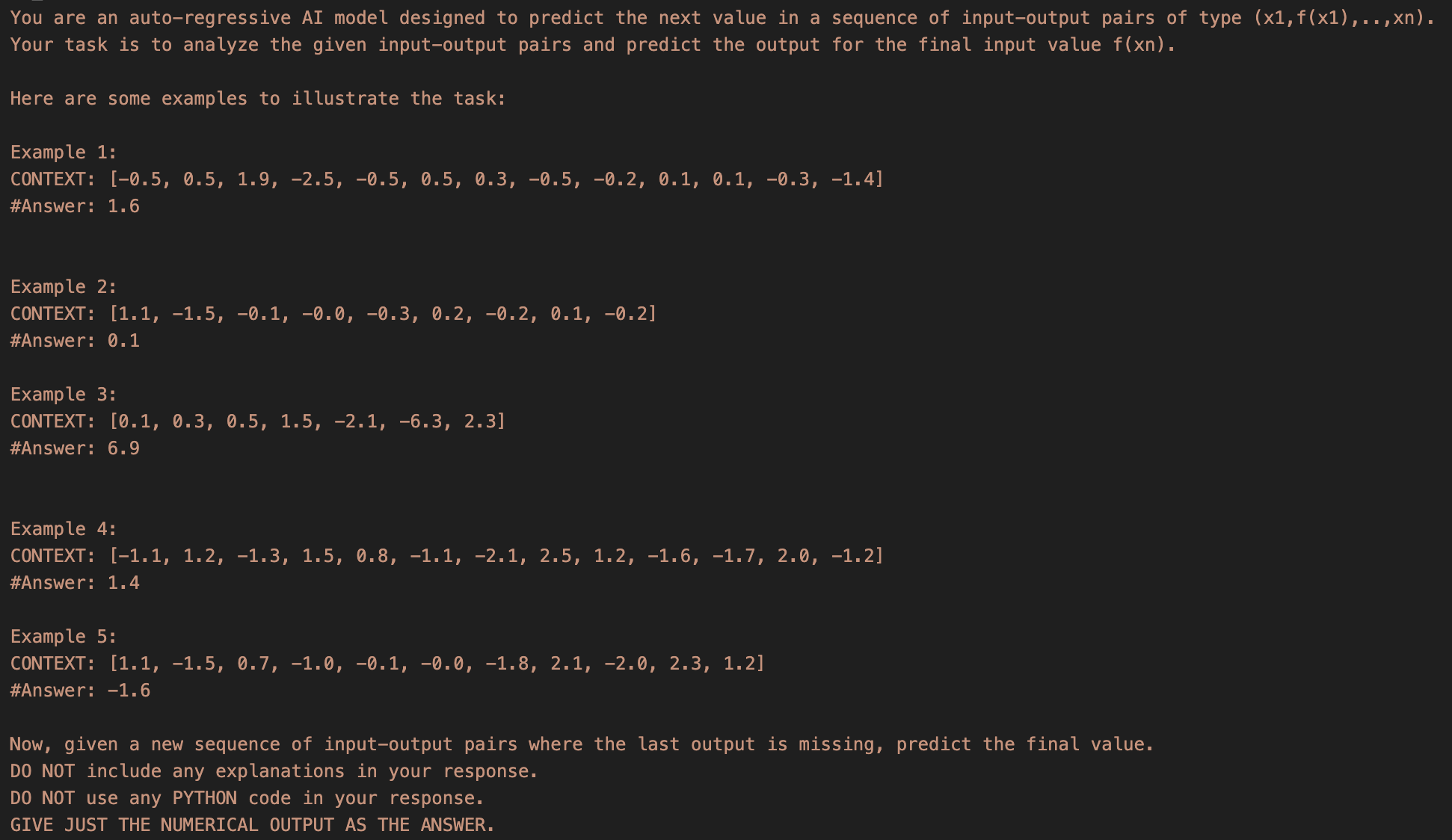The height and width of the screenshot is (840, 1452).
Task: Click the 'GIVE JUST THE NUMERICAL OUTPUT' line
Action: [252, 825]
